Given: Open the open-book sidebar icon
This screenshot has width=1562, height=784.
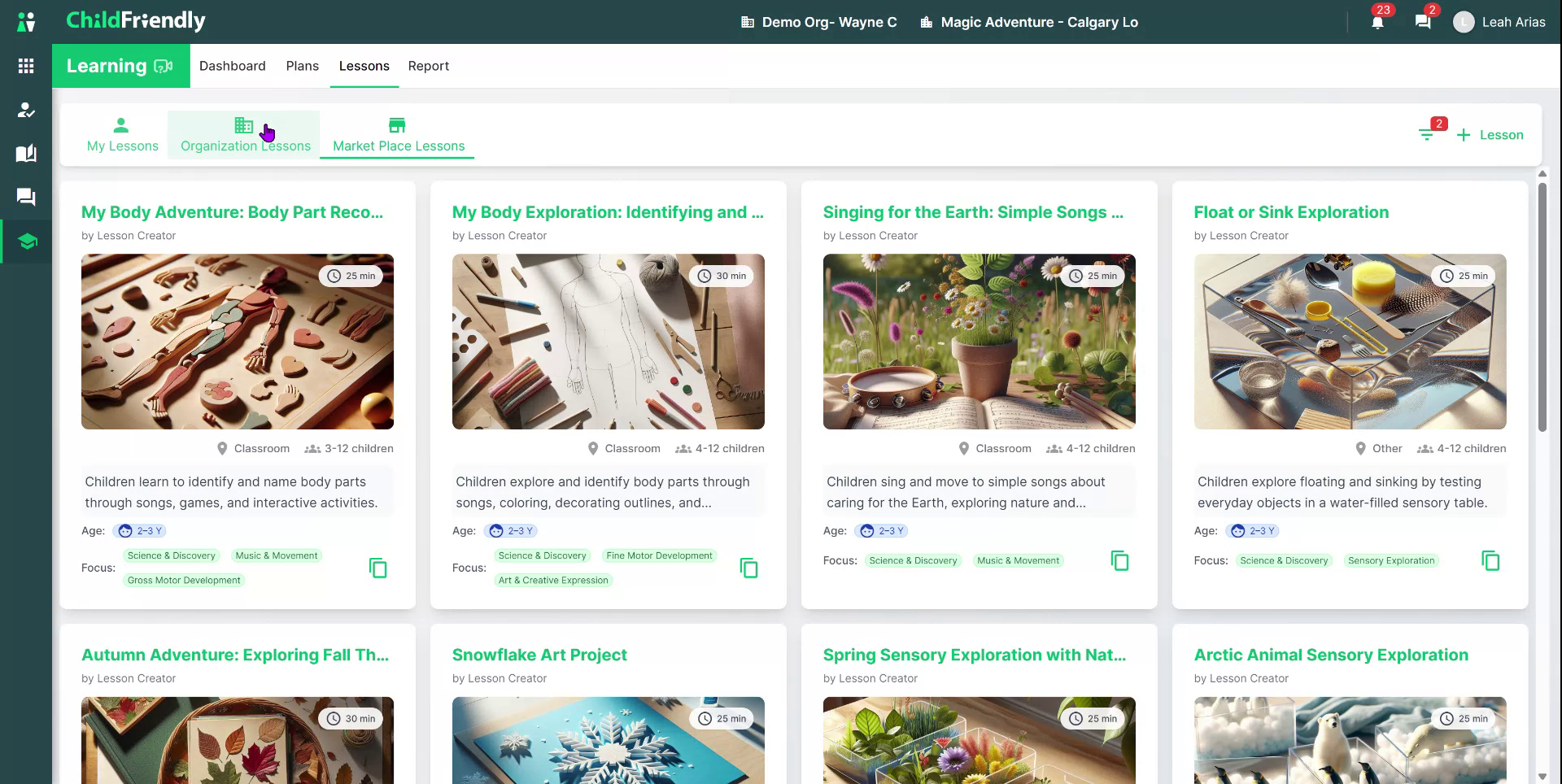Looking at the screenshot, I should (26, 154).
